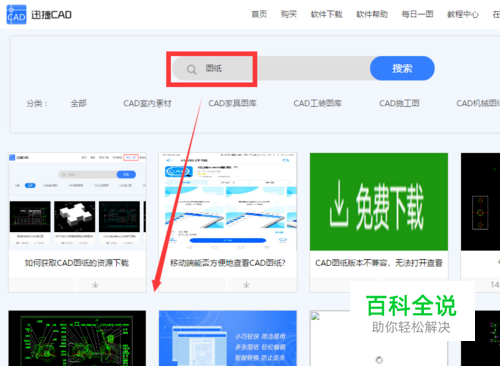Open the 购买 navigation item
Image resolution: width=500 pixels, height=366 pixels.
[x=289, y=14]
